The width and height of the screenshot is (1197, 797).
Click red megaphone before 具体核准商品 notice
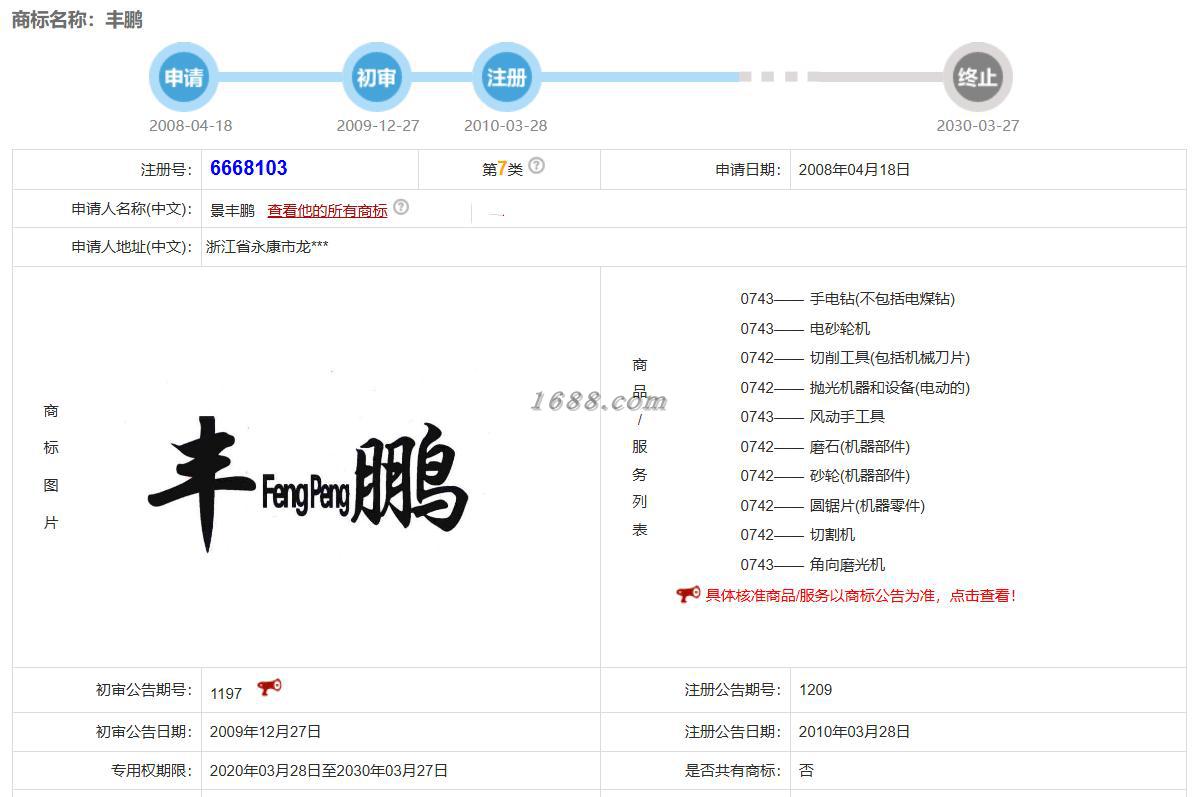(x=688, y=595)
